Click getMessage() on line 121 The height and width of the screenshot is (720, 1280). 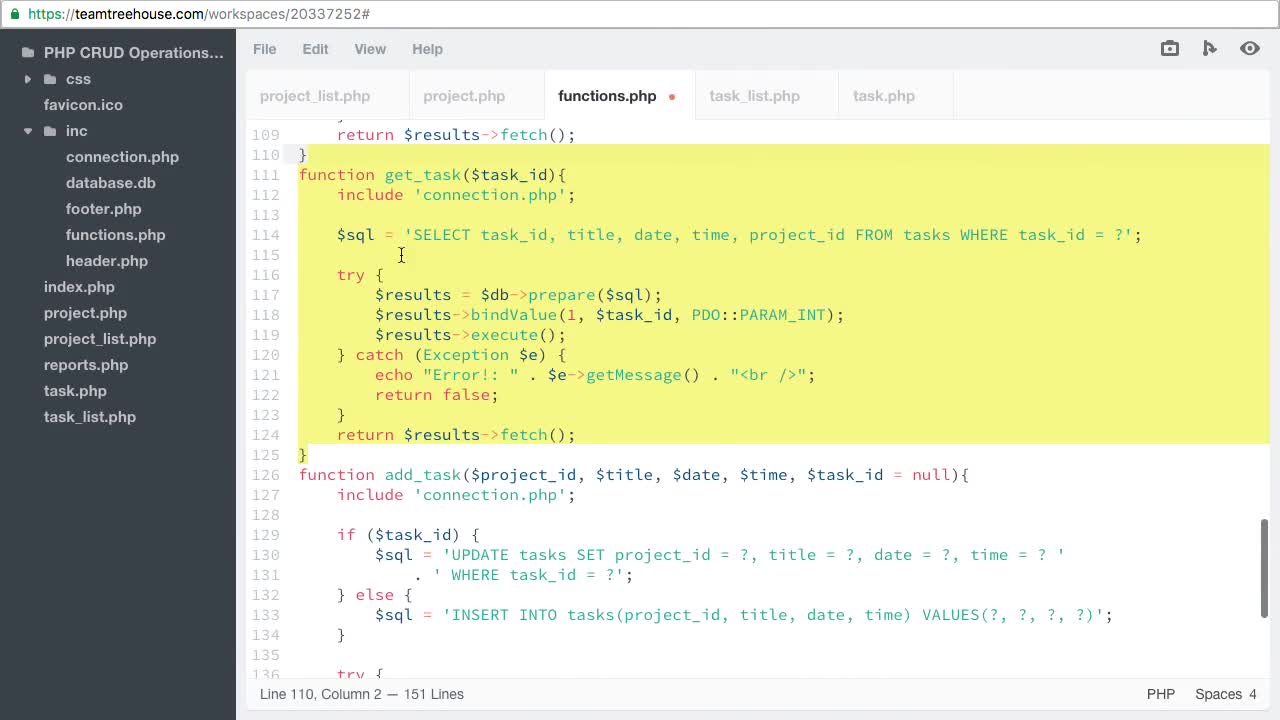pyautogui.click(x=642, y=375)
